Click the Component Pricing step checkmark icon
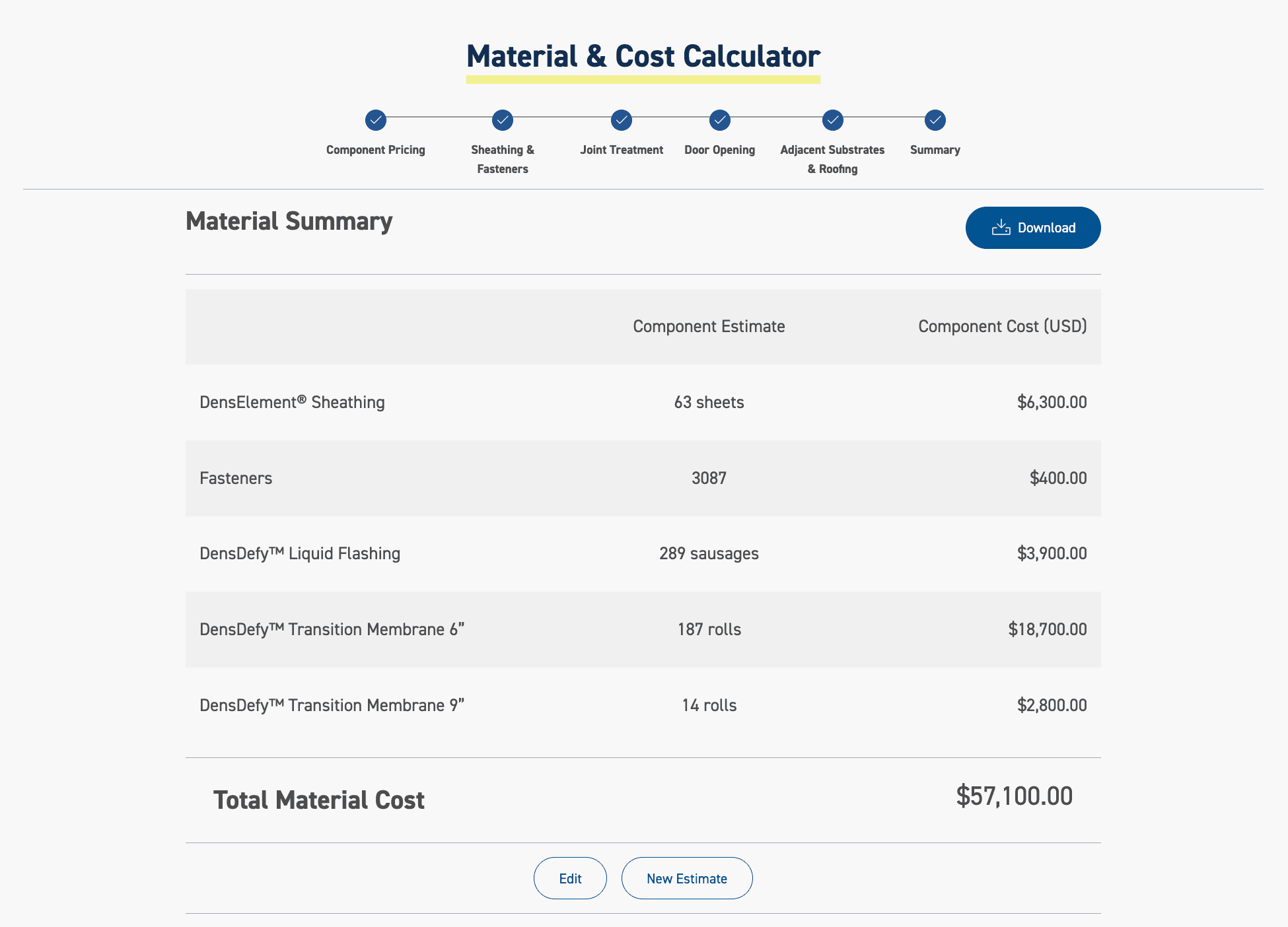The height and width of the screenshot is (927, 1288). coord(375,121)
